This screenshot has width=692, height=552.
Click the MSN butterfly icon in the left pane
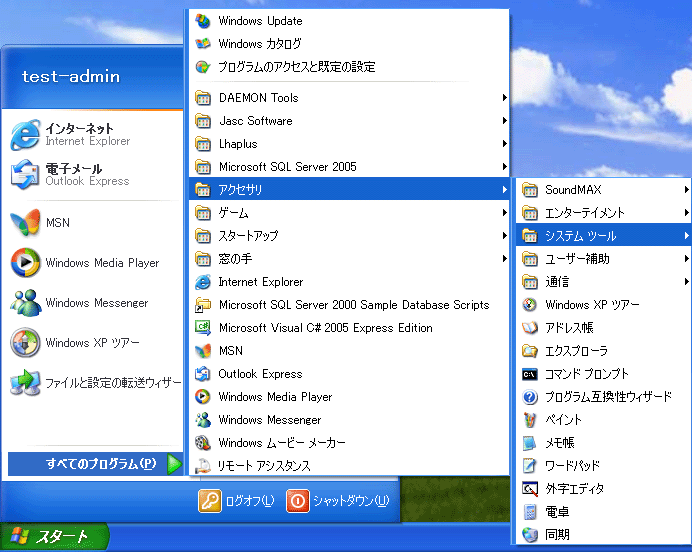[x=25, y=222]
